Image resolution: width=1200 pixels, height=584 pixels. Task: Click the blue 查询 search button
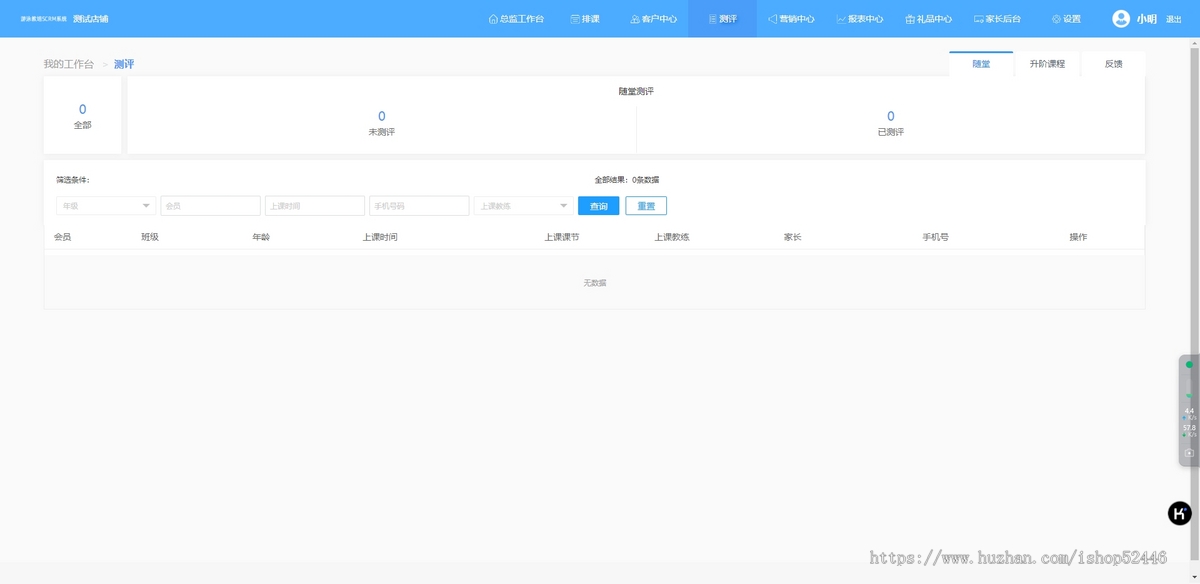598,206
